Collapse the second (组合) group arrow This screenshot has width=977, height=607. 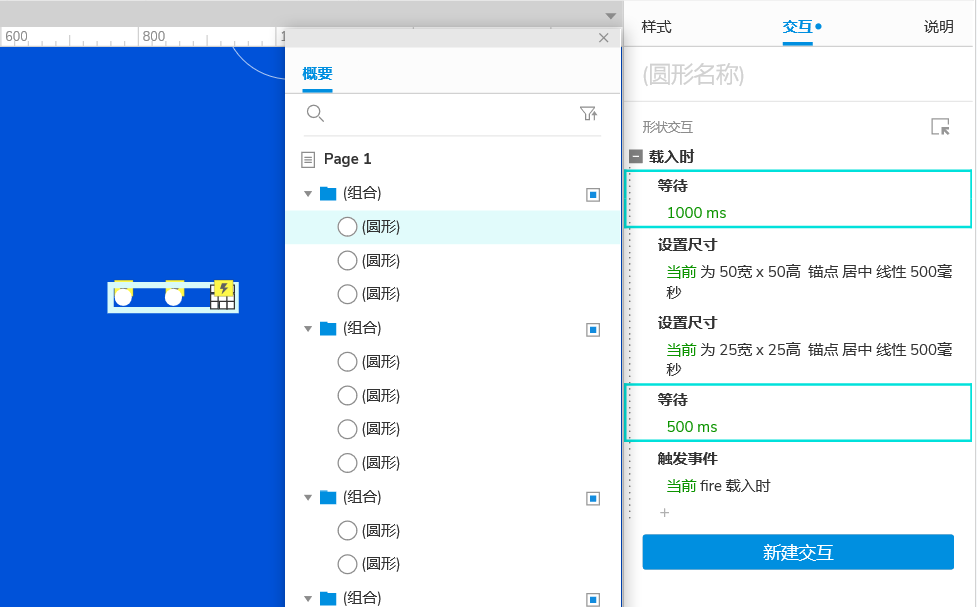point(308,329)
